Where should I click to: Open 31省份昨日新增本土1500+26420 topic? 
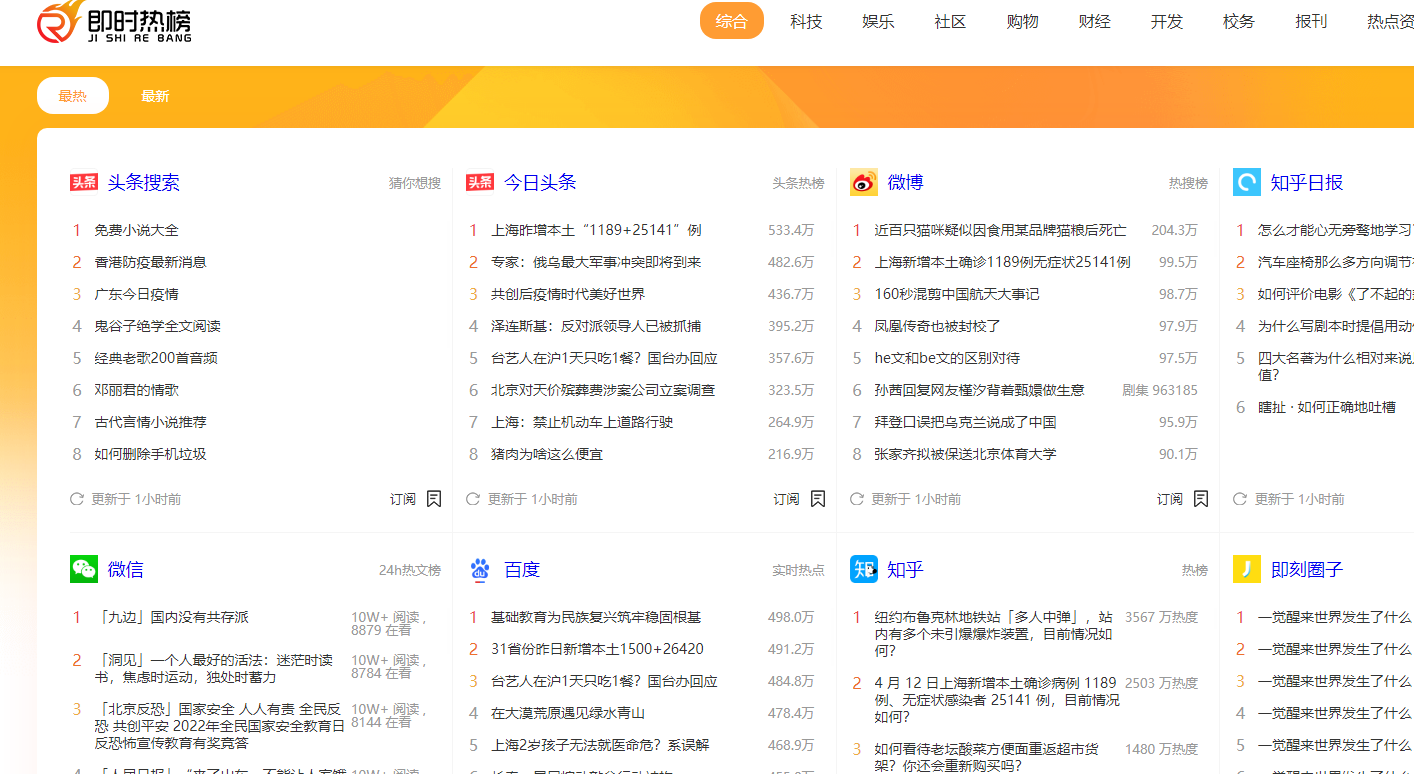[x=597, y=649]
